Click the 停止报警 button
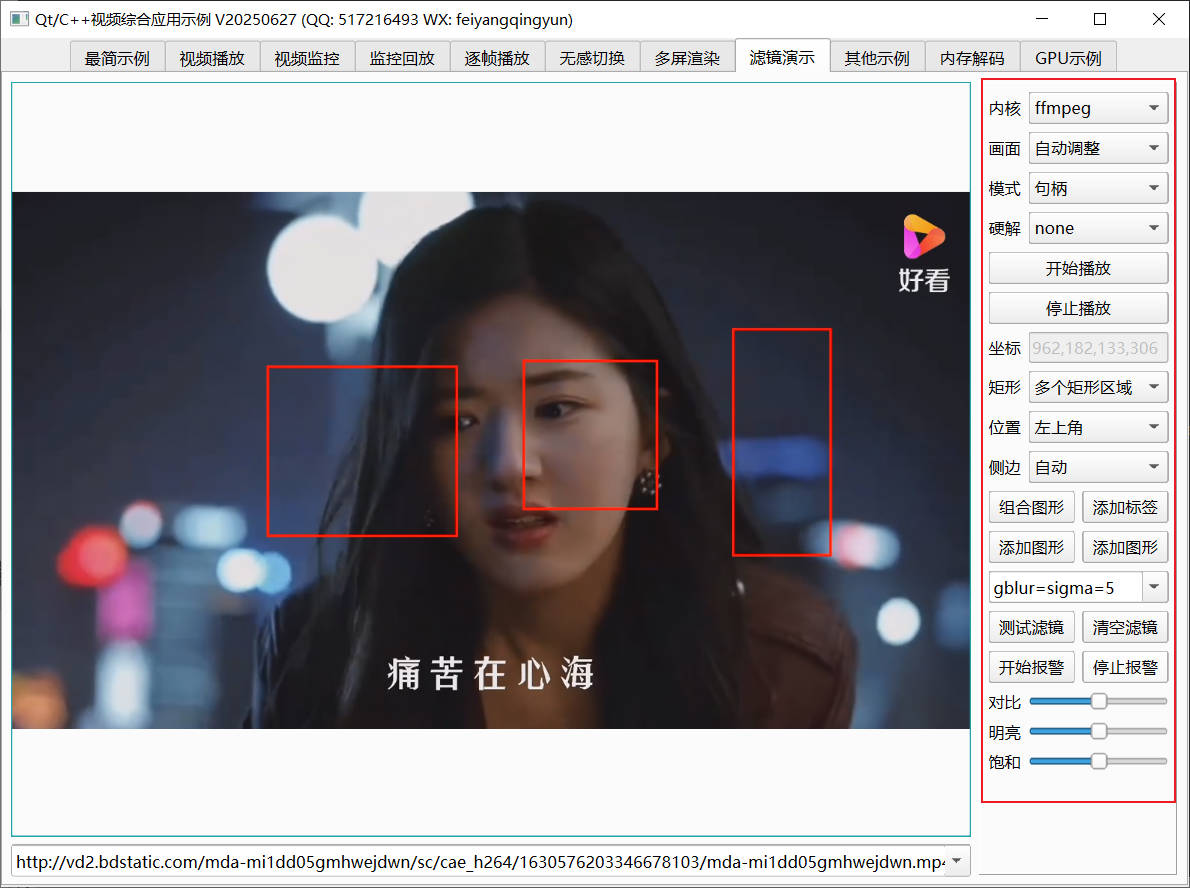Screen dimensions: 1190x888 coord(1125,667)
